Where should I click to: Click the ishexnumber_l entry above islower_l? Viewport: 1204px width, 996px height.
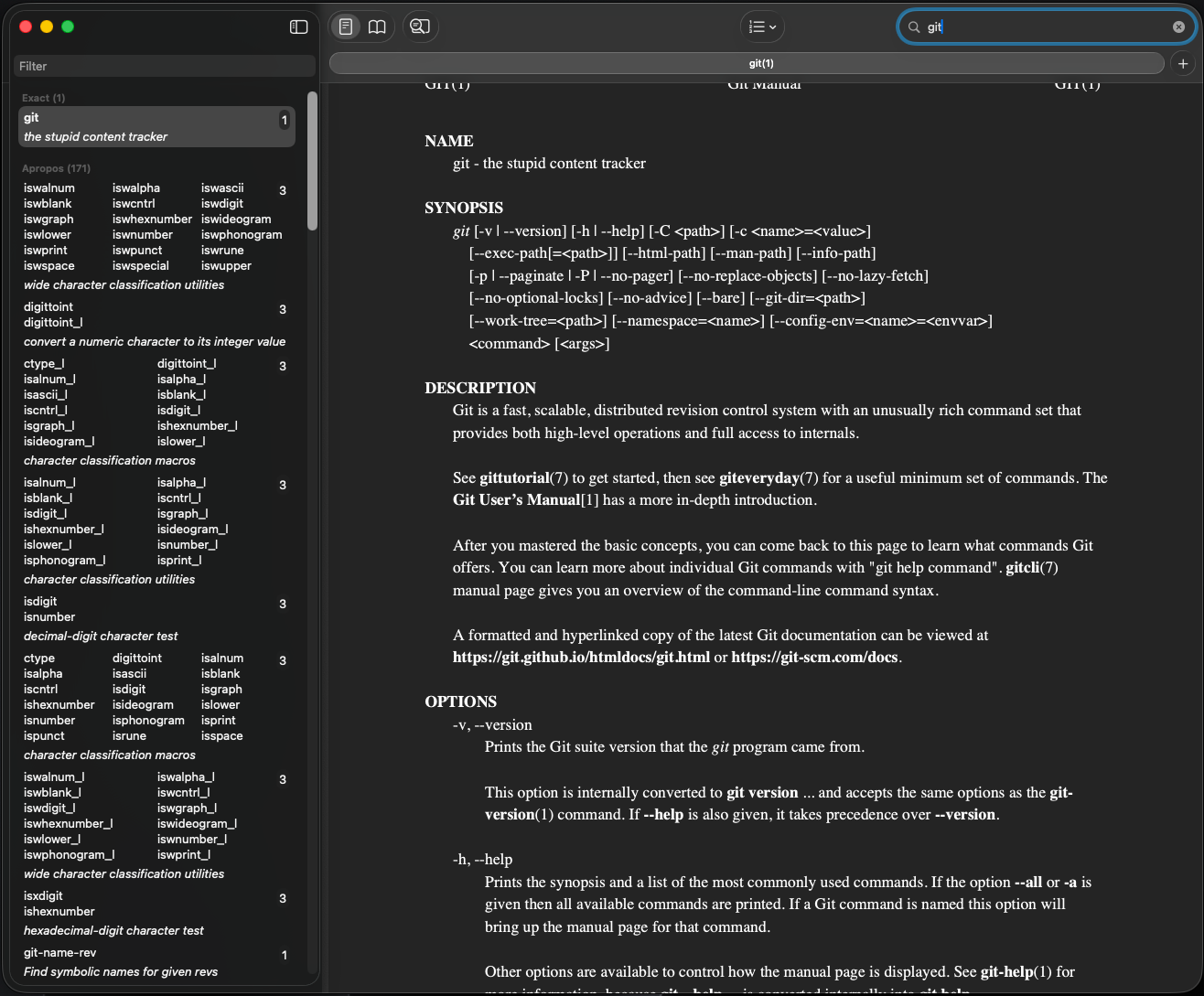198,426
